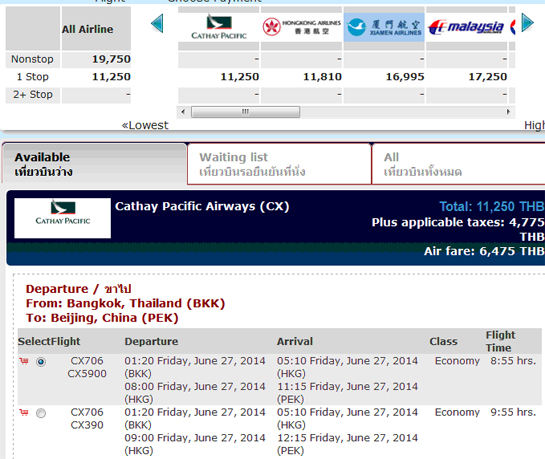Viewport: 545px width, 459px height.
Task: Click horizontal scrollbar right arrow
Action: [x=509, y=112]
